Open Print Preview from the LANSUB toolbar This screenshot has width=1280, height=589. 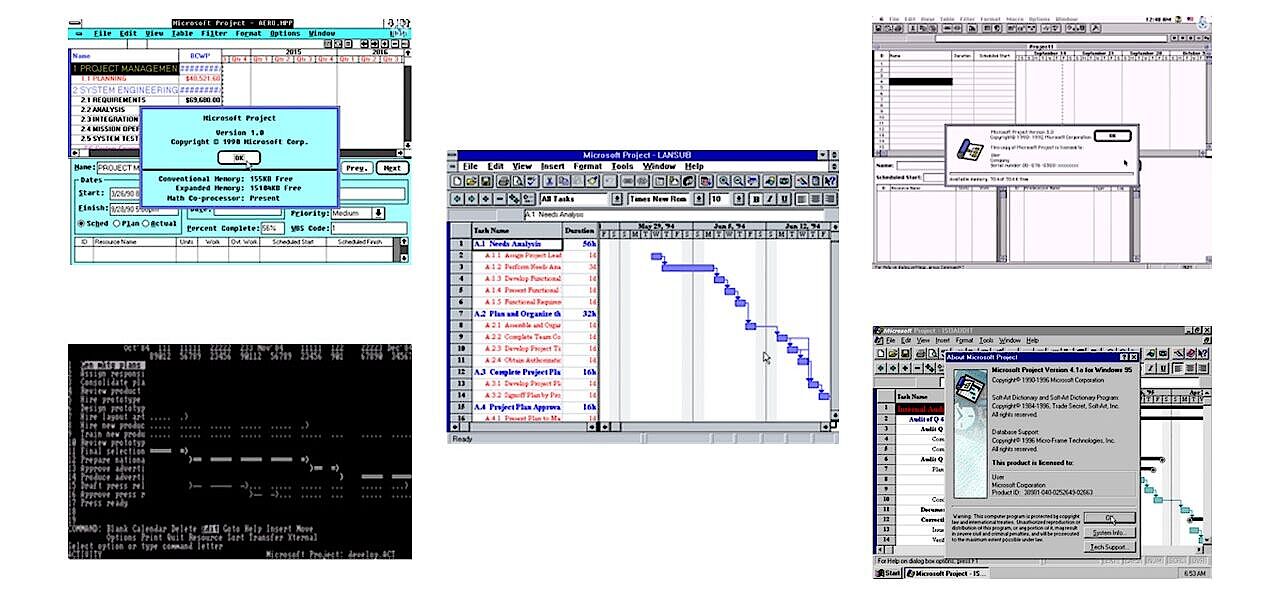(x=517, y=181)
